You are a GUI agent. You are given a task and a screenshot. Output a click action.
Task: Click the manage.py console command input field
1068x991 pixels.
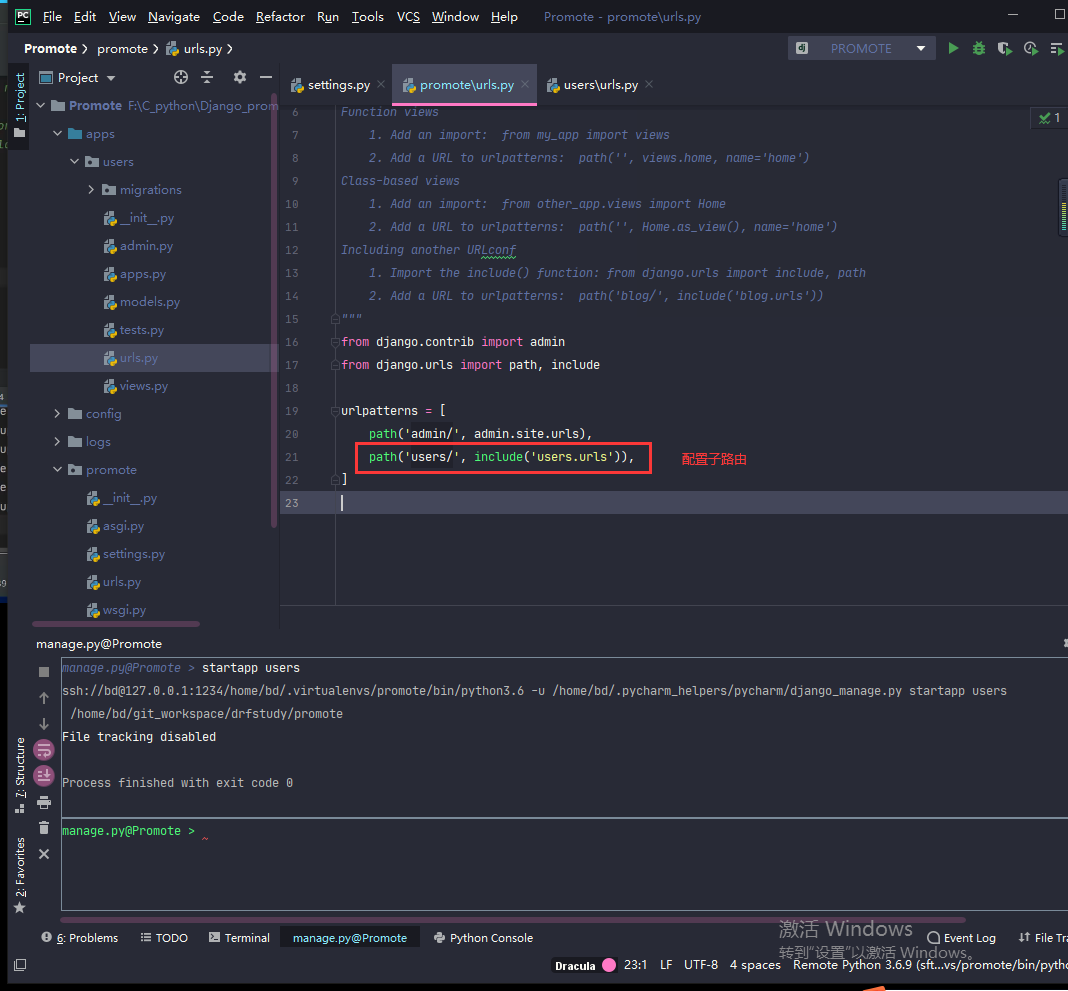pyautogui.click(x=565, y=865)
